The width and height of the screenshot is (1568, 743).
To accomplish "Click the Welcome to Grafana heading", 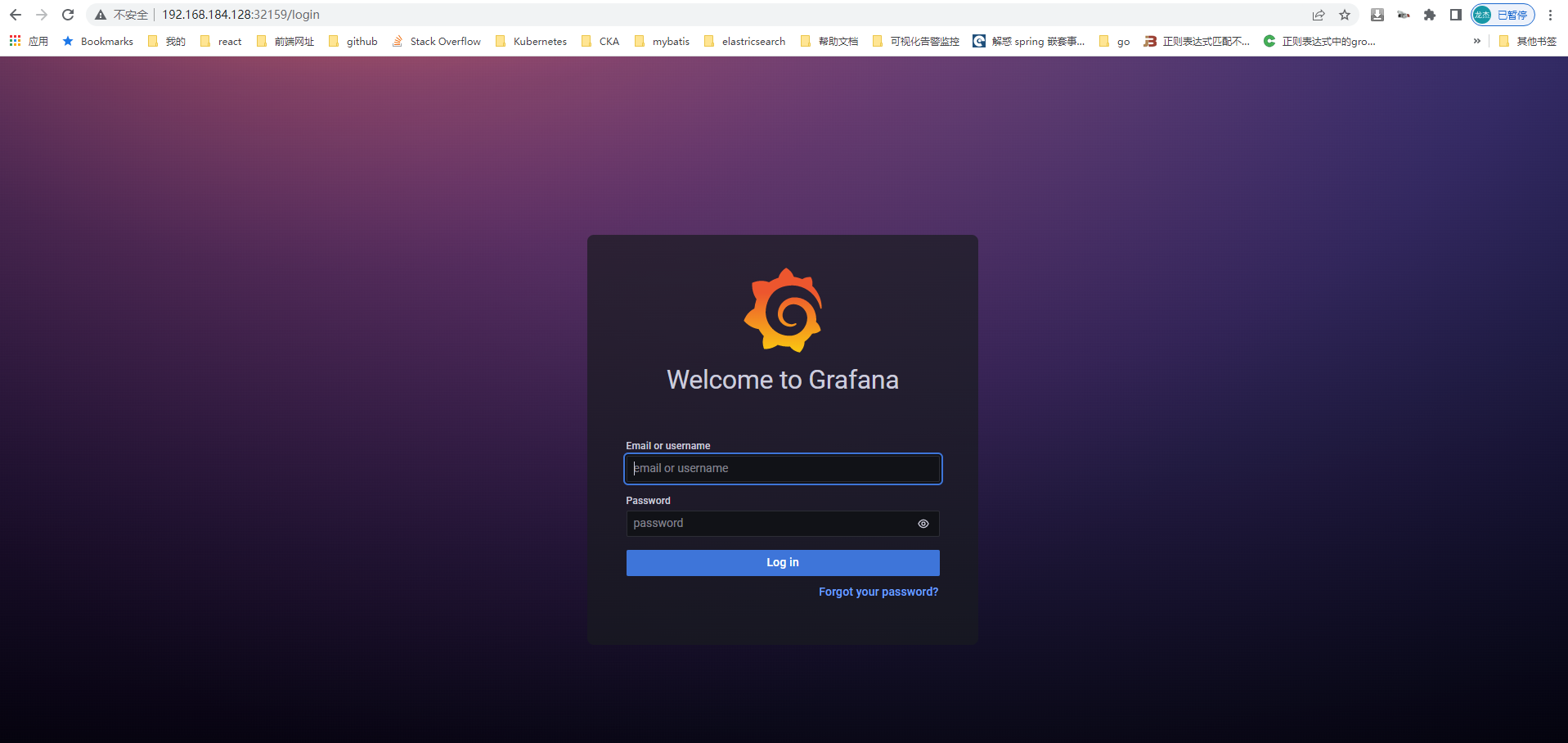I will [x=783, y=380].
